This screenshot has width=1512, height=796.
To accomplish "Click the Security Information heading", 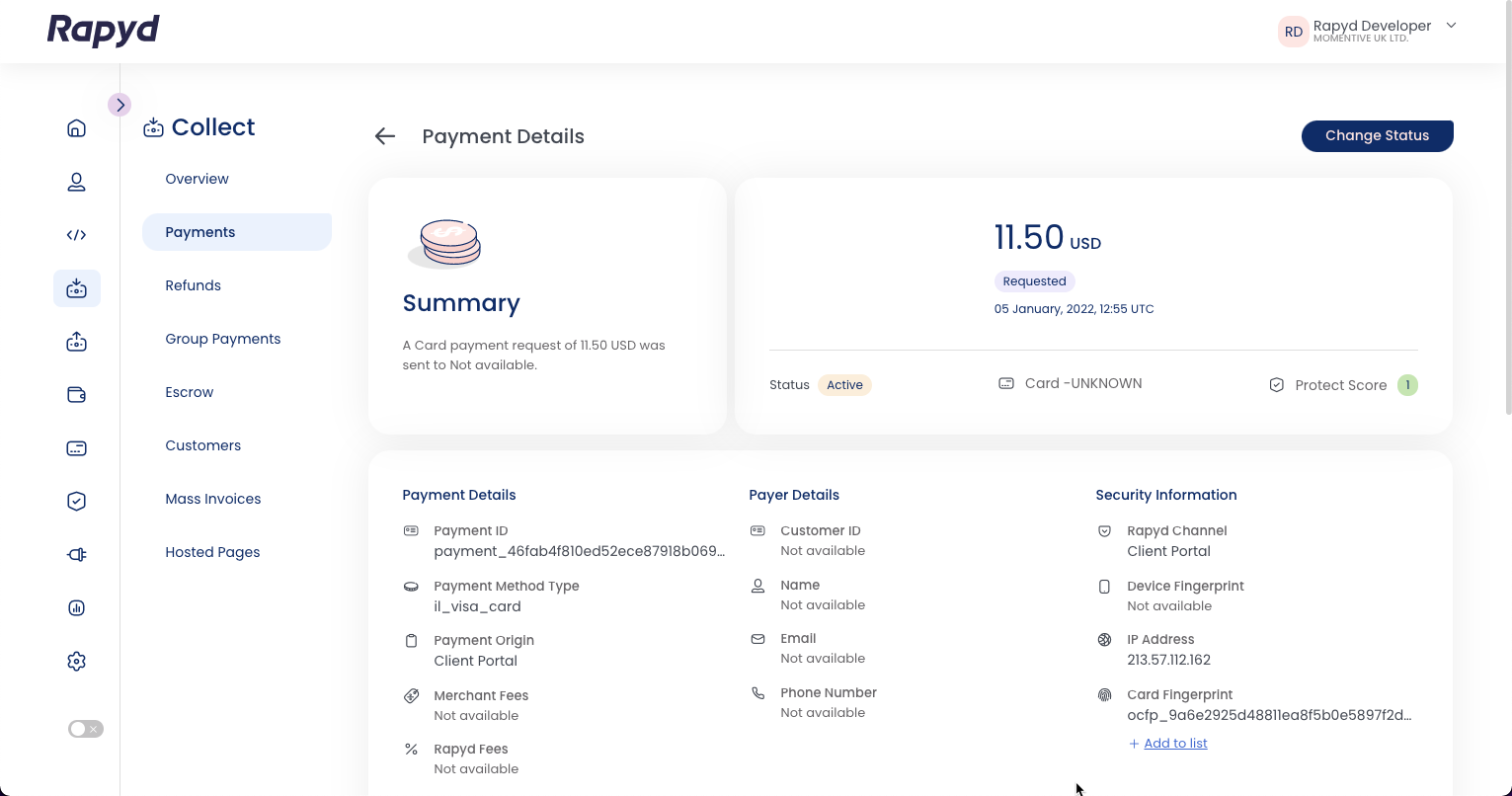I will pyautogui.click(x=1165, y=495).
